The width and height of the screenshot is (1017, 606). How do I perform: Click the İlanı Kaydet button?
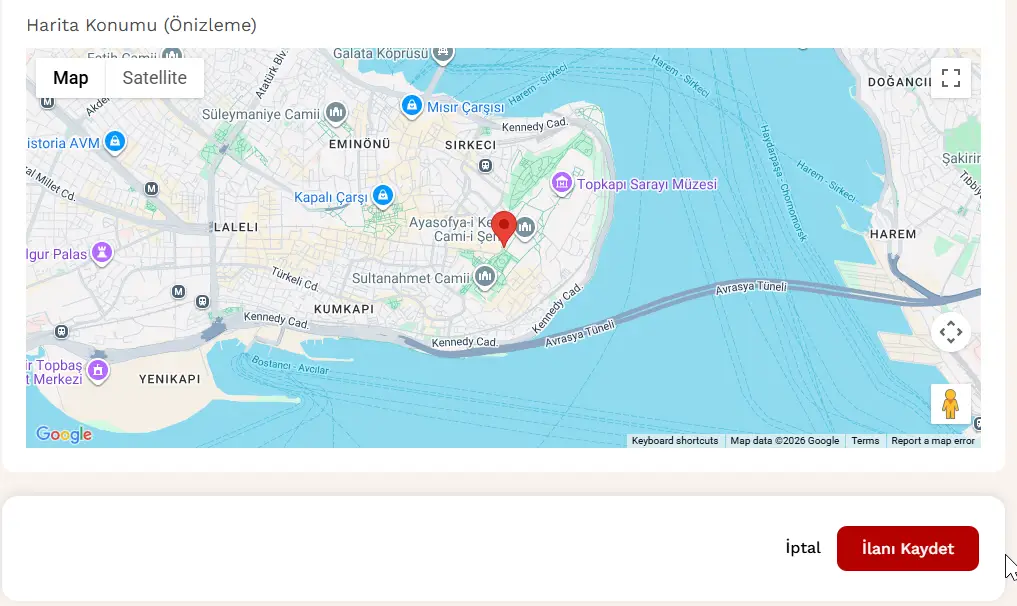click(x=907, y=548)
